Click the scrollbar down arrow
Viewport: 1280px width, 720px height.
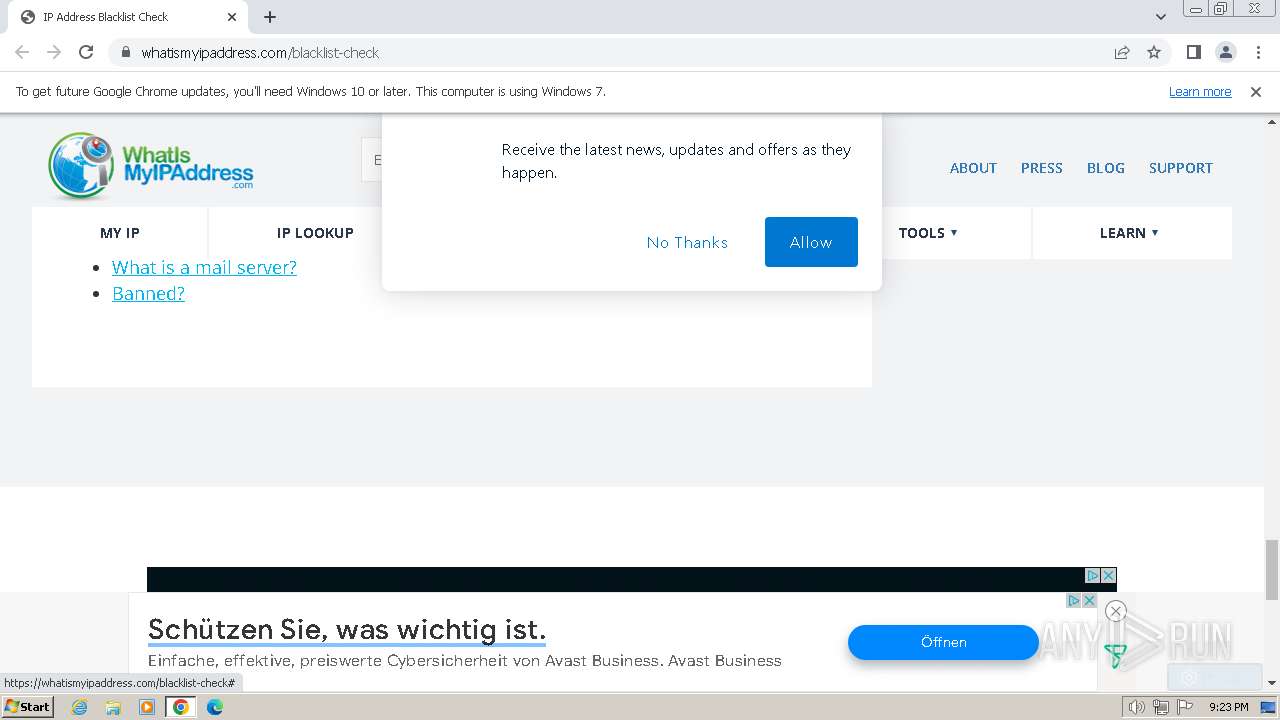pyautogui.click(x=1272, y=683)
